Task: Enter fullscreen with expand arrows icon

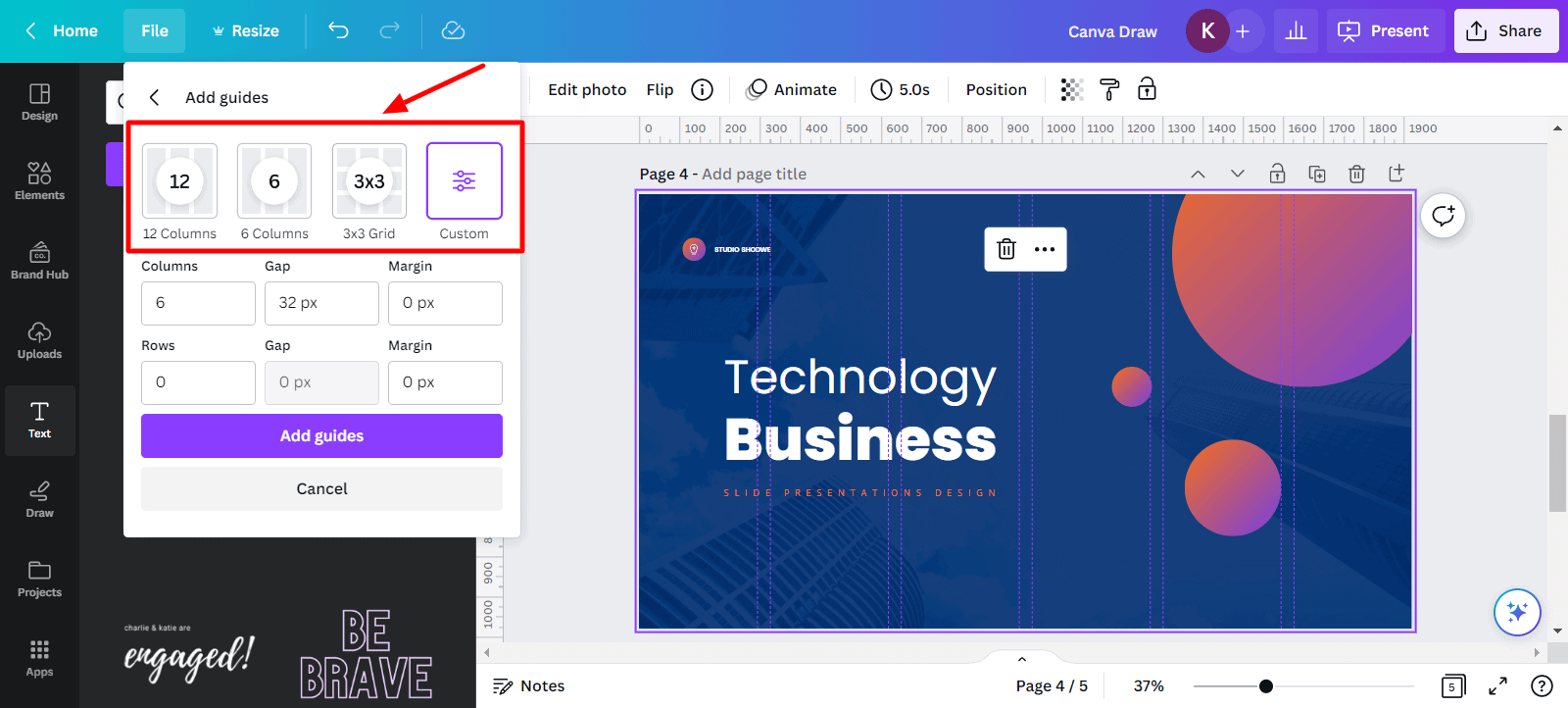Action: 1497,685
